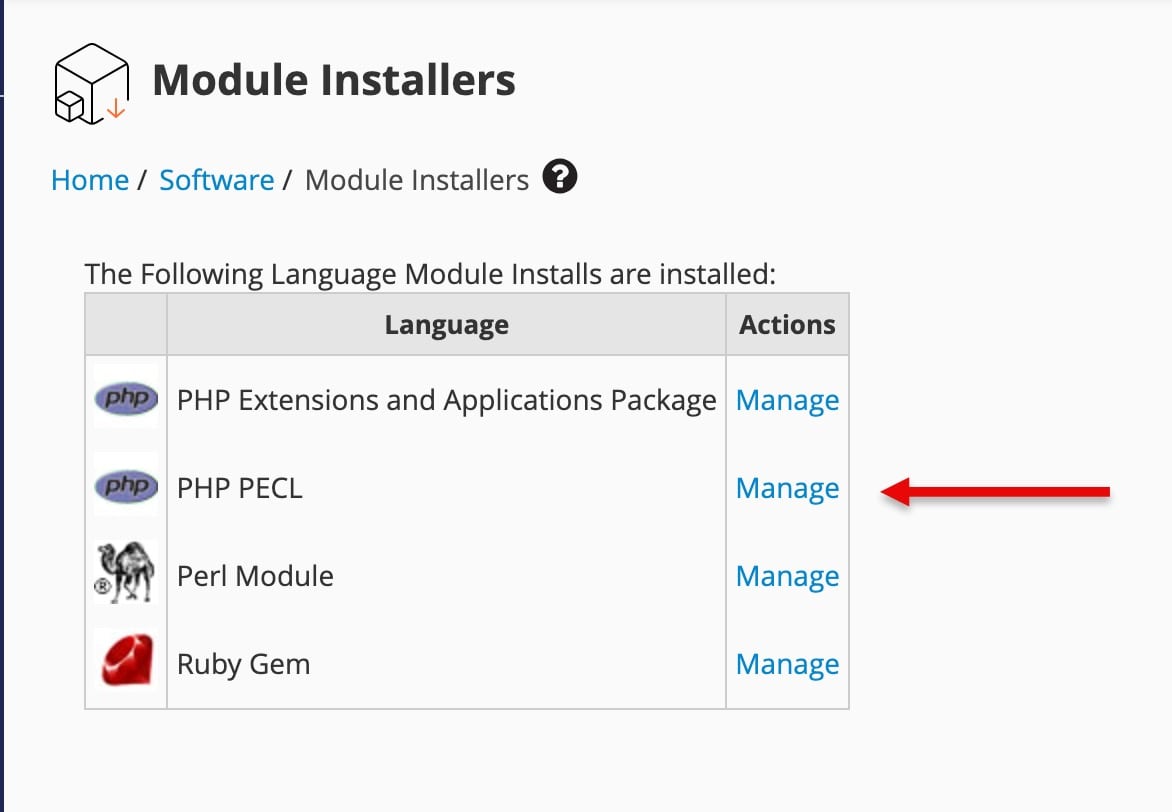Click the red Ruby Gem icon
The width and height of the screenshot is (1172, 812).
point(126,662)
